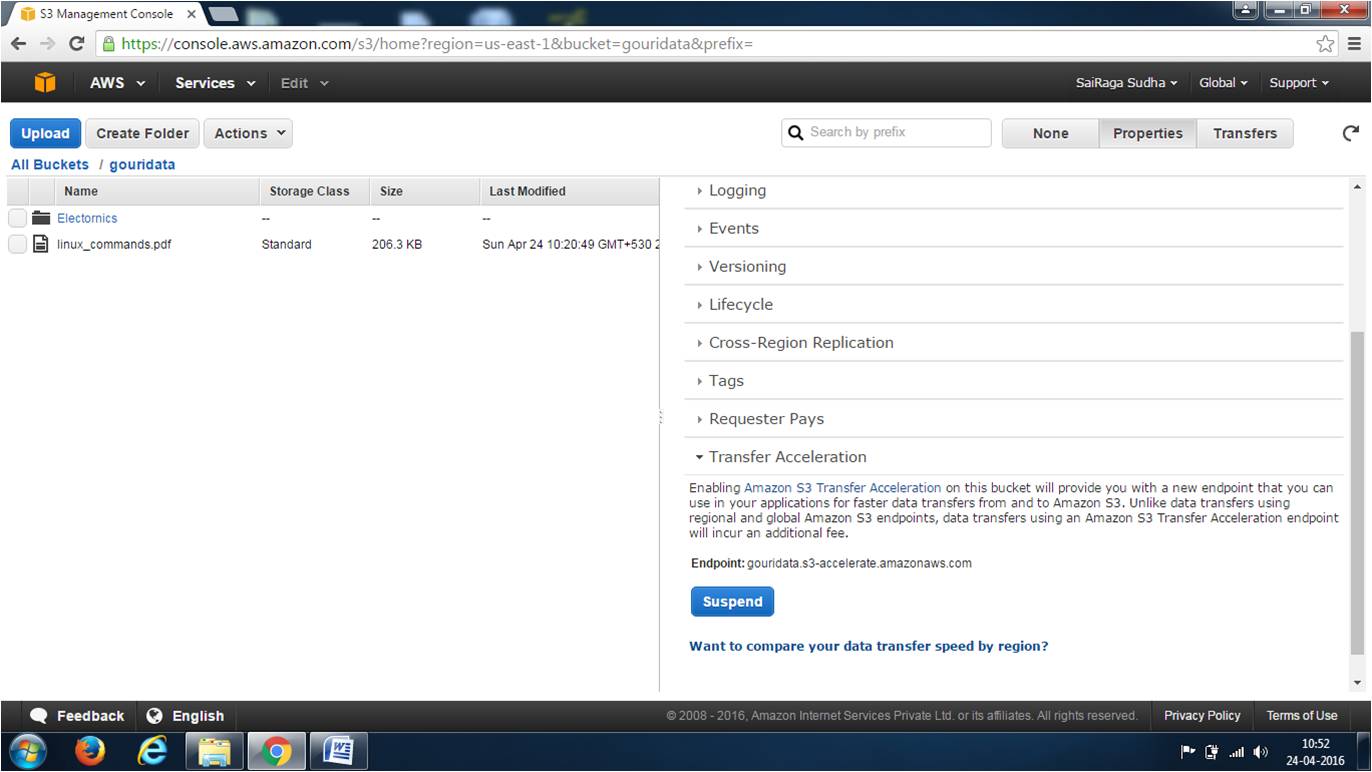The height and width of the screenshot is (772, 1372).
Task: Open the Edit dropdown in navbar
Action: (304, 83)
